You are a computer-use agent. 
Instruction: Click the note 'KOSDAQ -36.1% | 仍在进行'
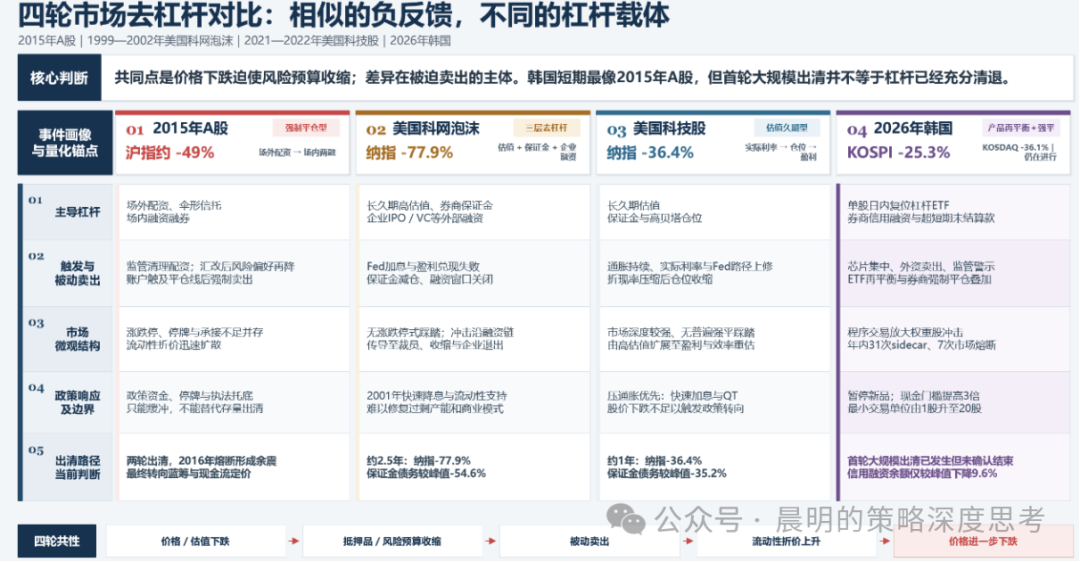click(1020, 152)
